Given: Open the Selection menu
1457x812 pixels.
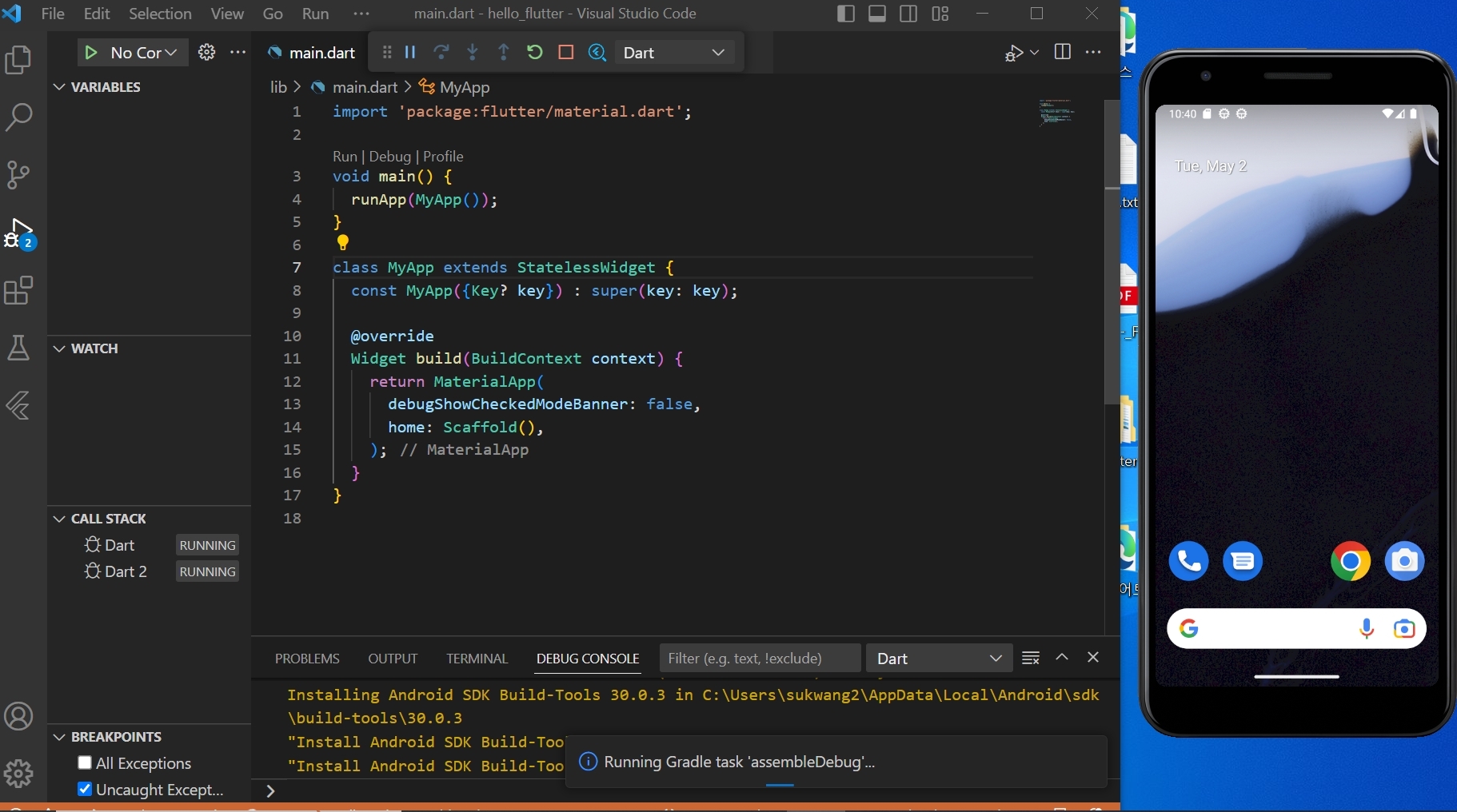Looking at the screenshot, I should 160,14.
